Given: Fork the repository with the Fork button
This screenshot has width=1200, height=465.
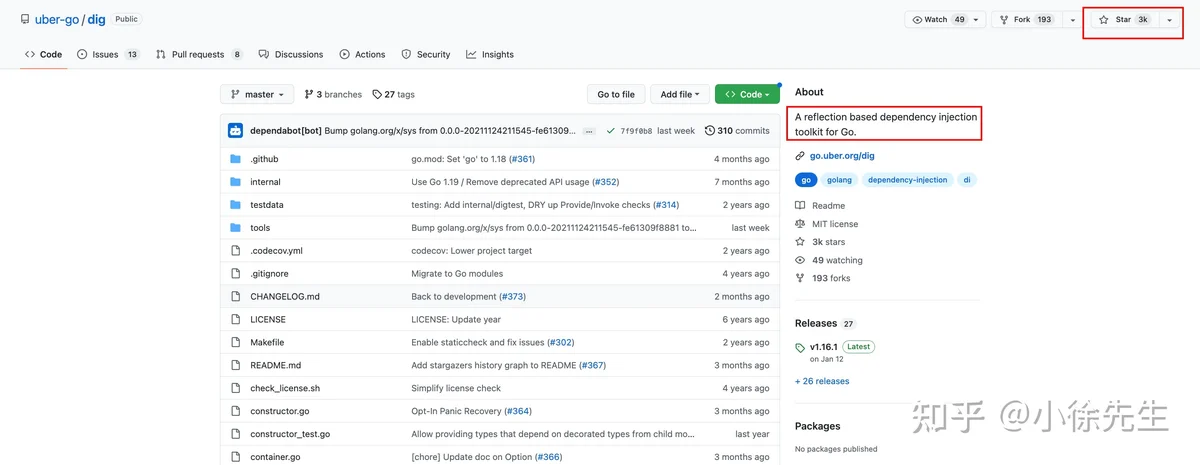Looking at the screenshot, I should (1027, 19).
